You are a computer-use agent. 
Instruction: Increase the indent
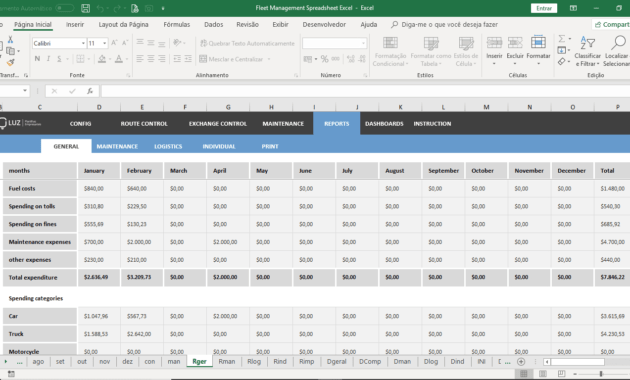188,59
